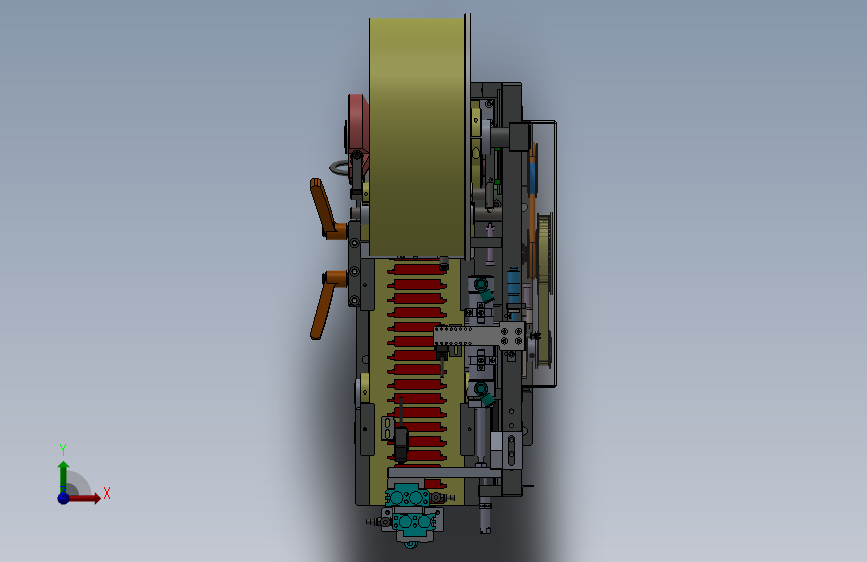The width and height of the screenshot is (867, 562).
Task: Click the blue Z axis ball of triad
Action: [x=63, y=498]
